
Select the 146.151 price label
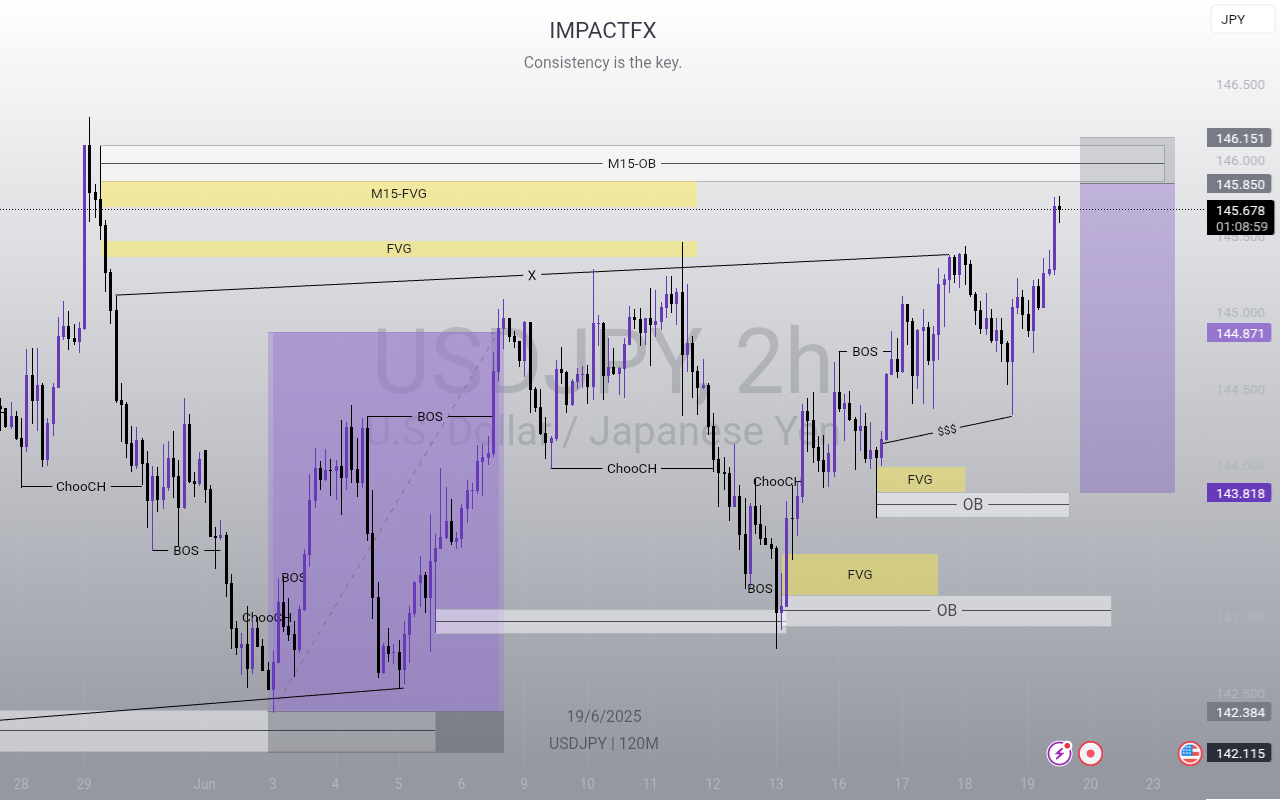[1239, 138]
